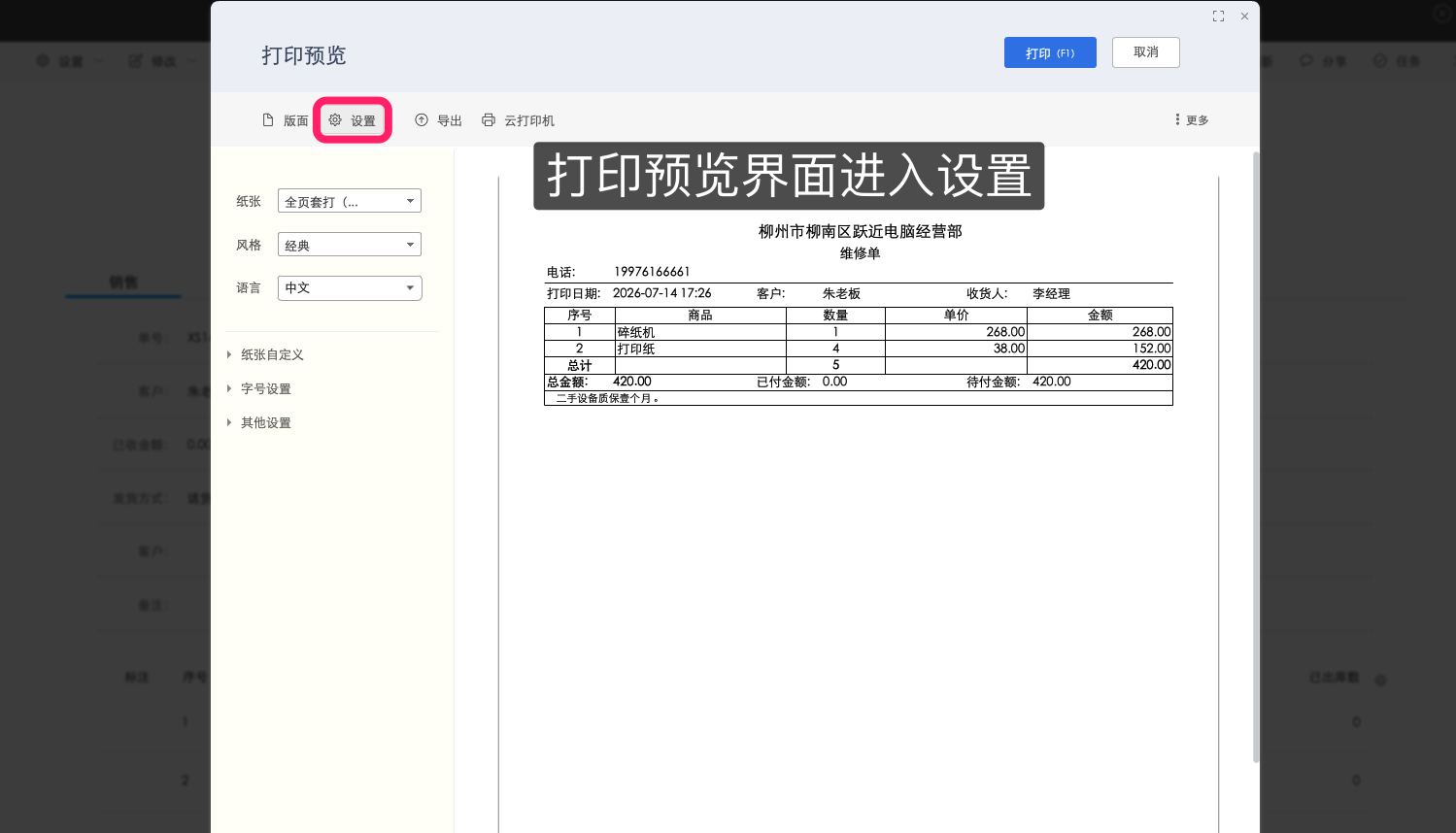
Task: Close the print preview dialog
Action: (1244, 17)
